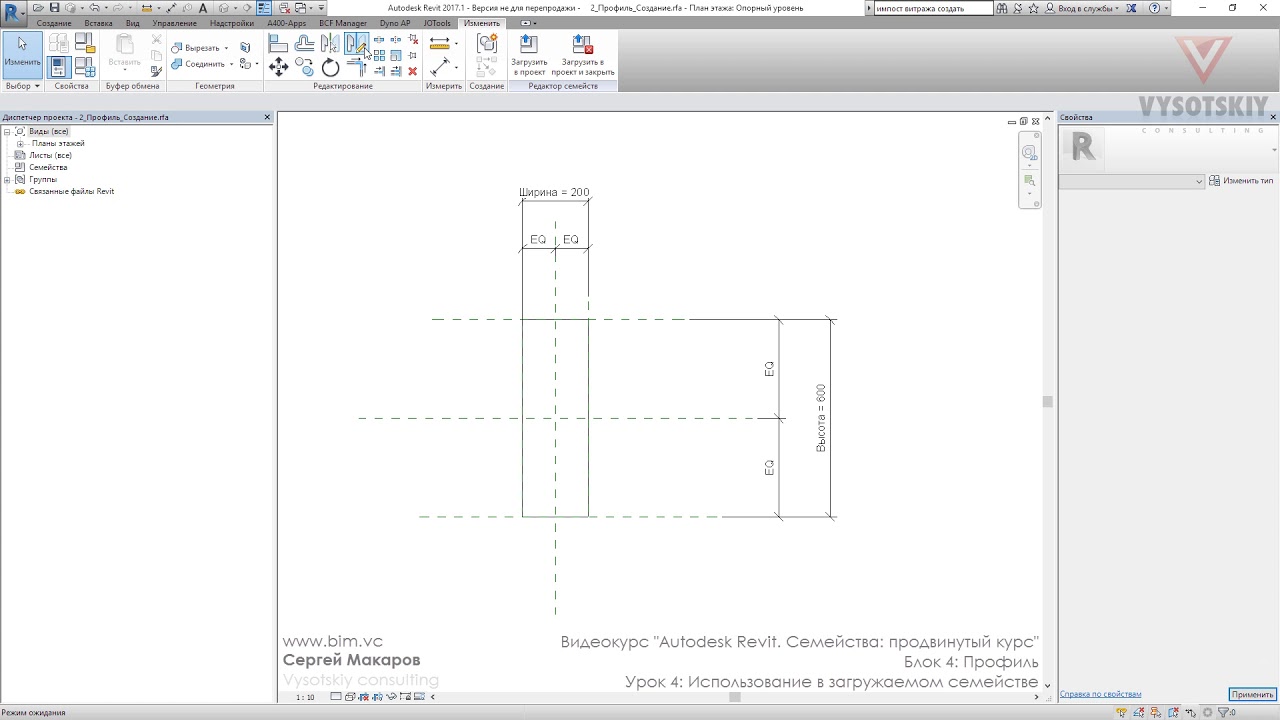Expand the Группы tree node
1280x720 pixels.
[x=7, y=180]
